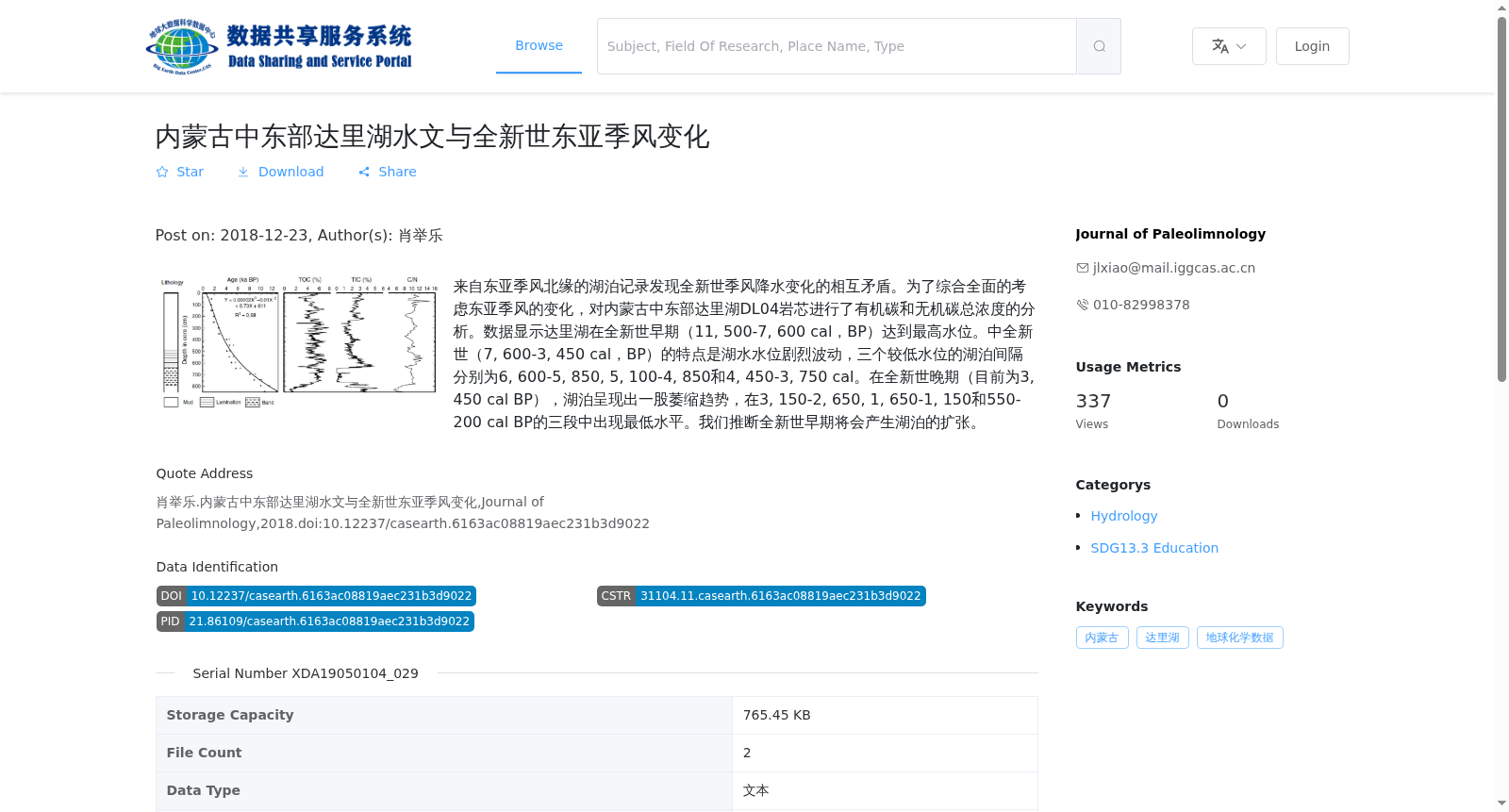Click the post date and author line
This screenshot has width=1509, height=812.
pos(299,236)
